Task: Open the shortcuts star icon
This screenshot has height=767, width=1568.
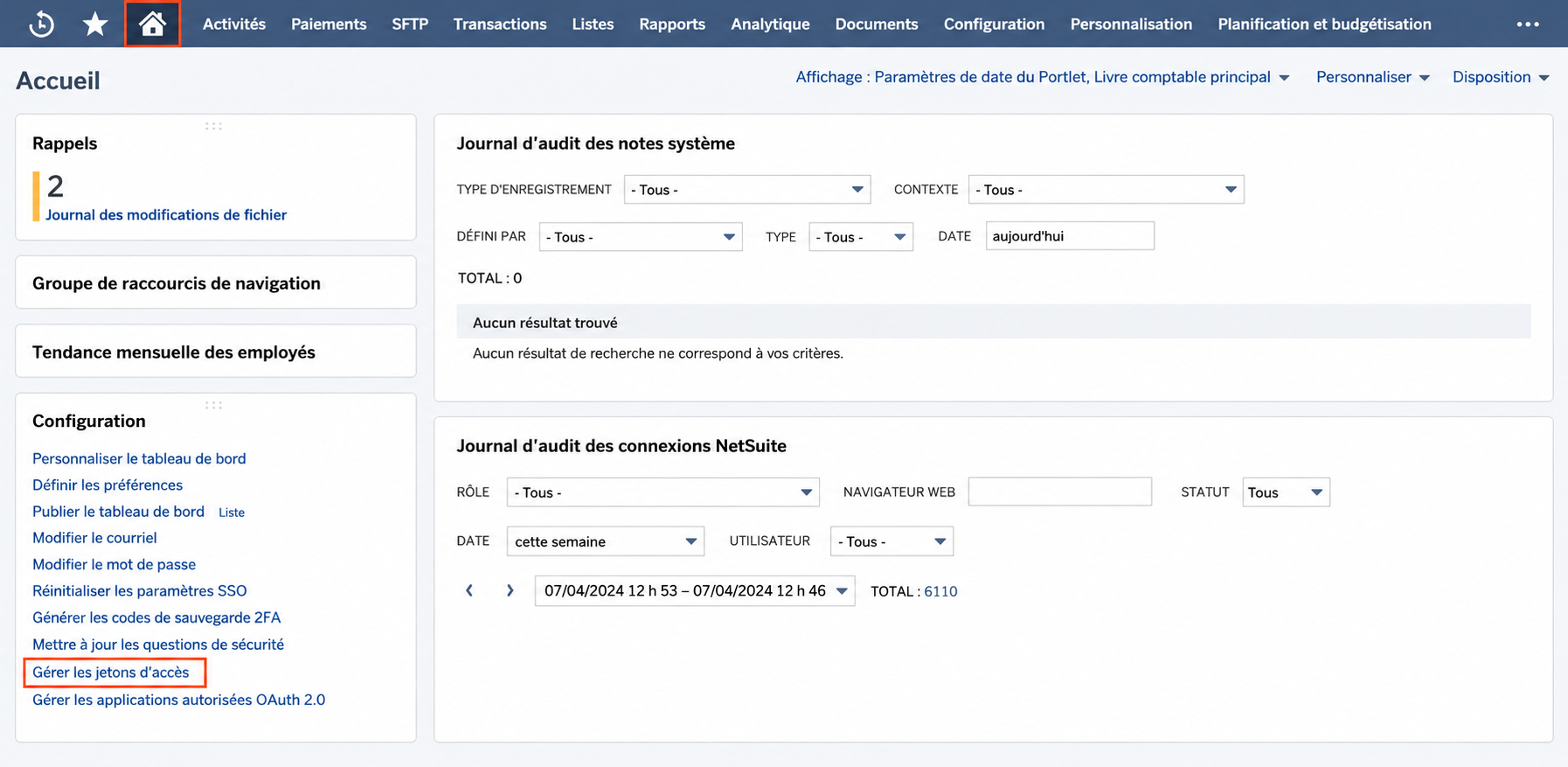Action: pyautogui.click(x=95, y=24)
